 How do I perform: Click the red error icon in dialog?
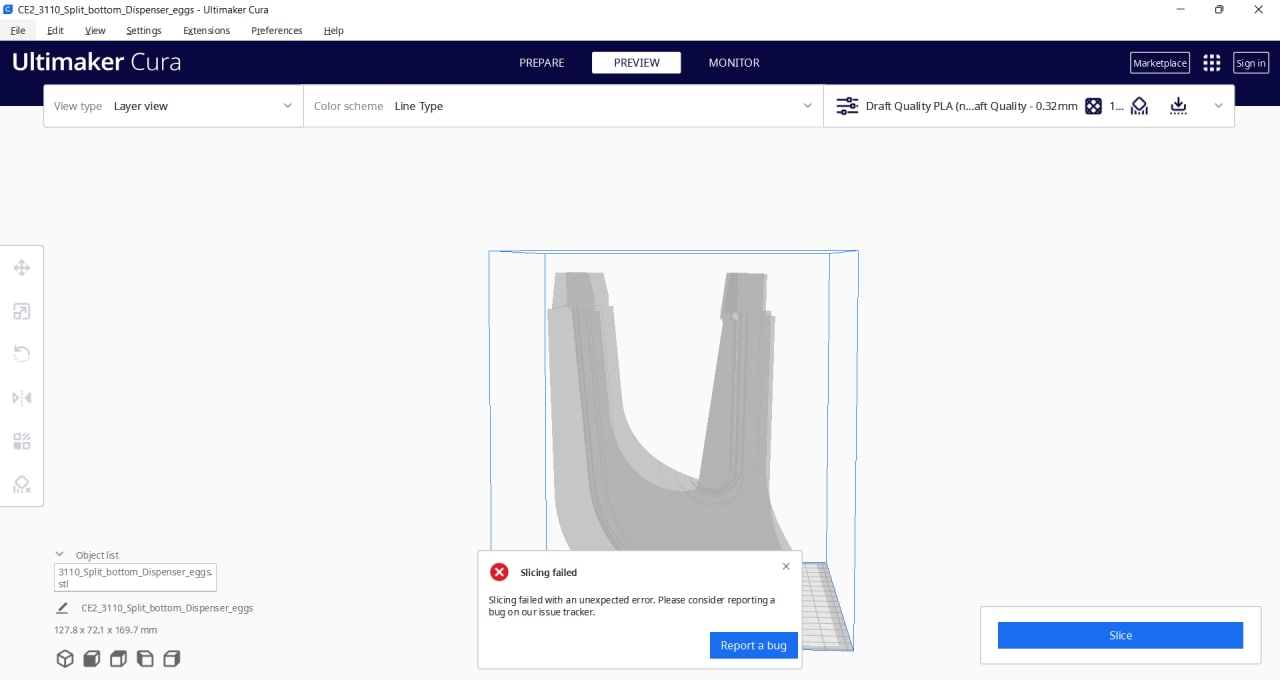tap(499, 572)
